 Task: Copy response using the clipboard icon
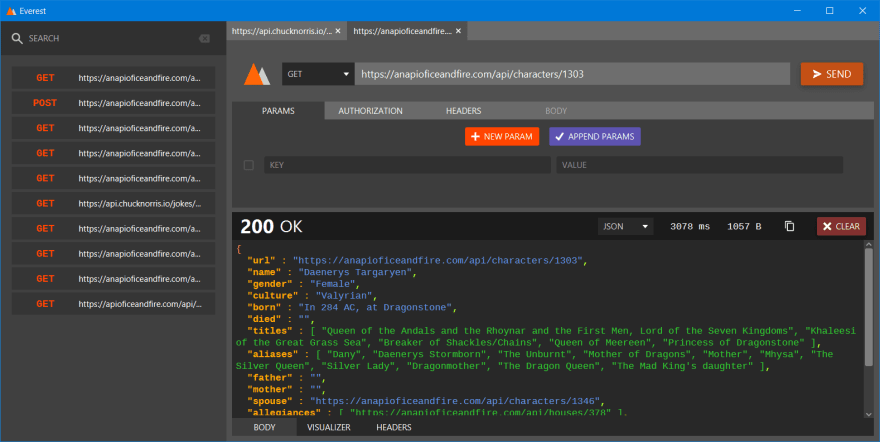pyautogui.click(x=789, y=226)
